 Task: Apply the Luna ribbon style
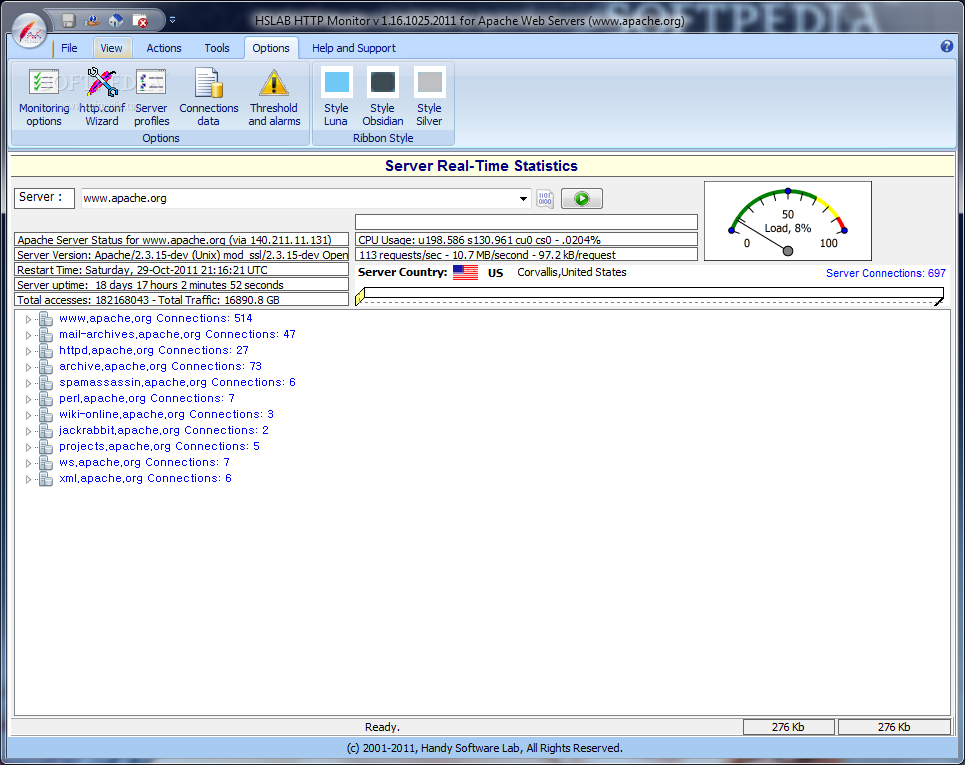[336, 97]
